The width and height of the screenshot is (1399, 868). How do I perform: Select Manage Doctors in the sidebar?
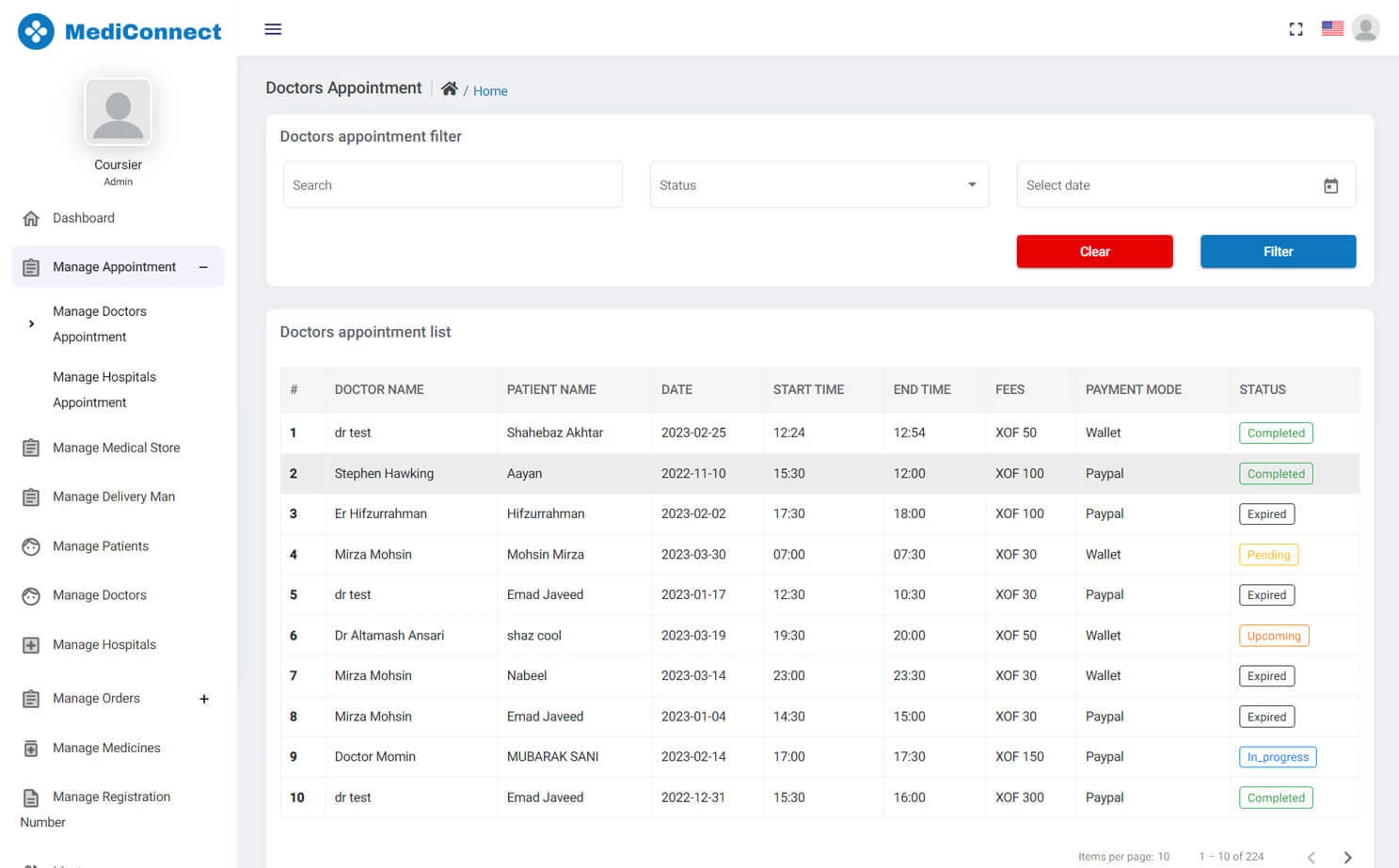click(100, 594)
